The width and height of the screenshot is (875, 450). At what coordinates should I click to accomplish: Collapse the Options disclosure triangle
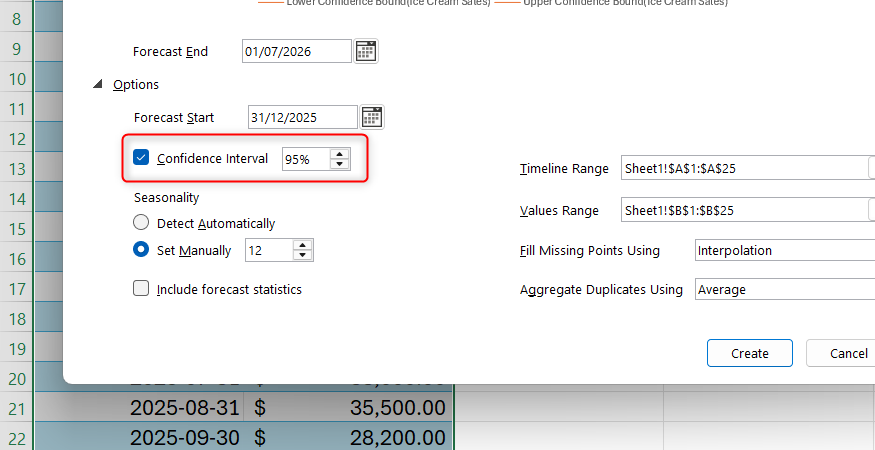98,84
